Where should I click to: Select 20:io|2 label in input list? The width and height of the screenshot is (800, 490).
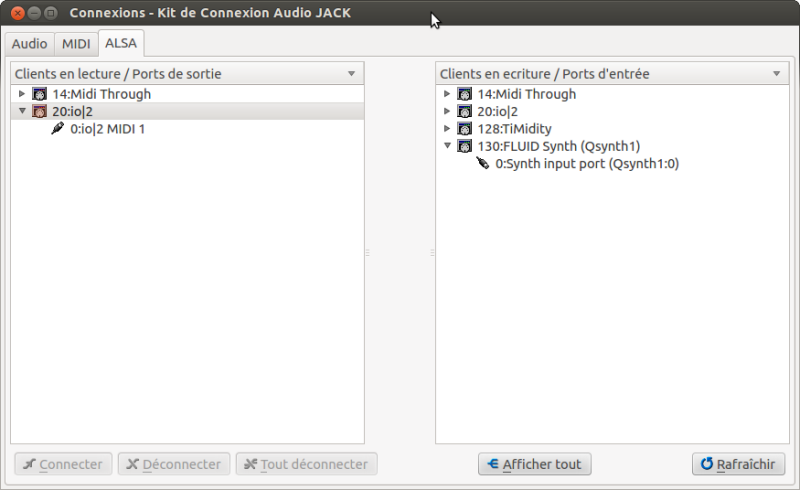pyautogui.click(x=497, y=111)
